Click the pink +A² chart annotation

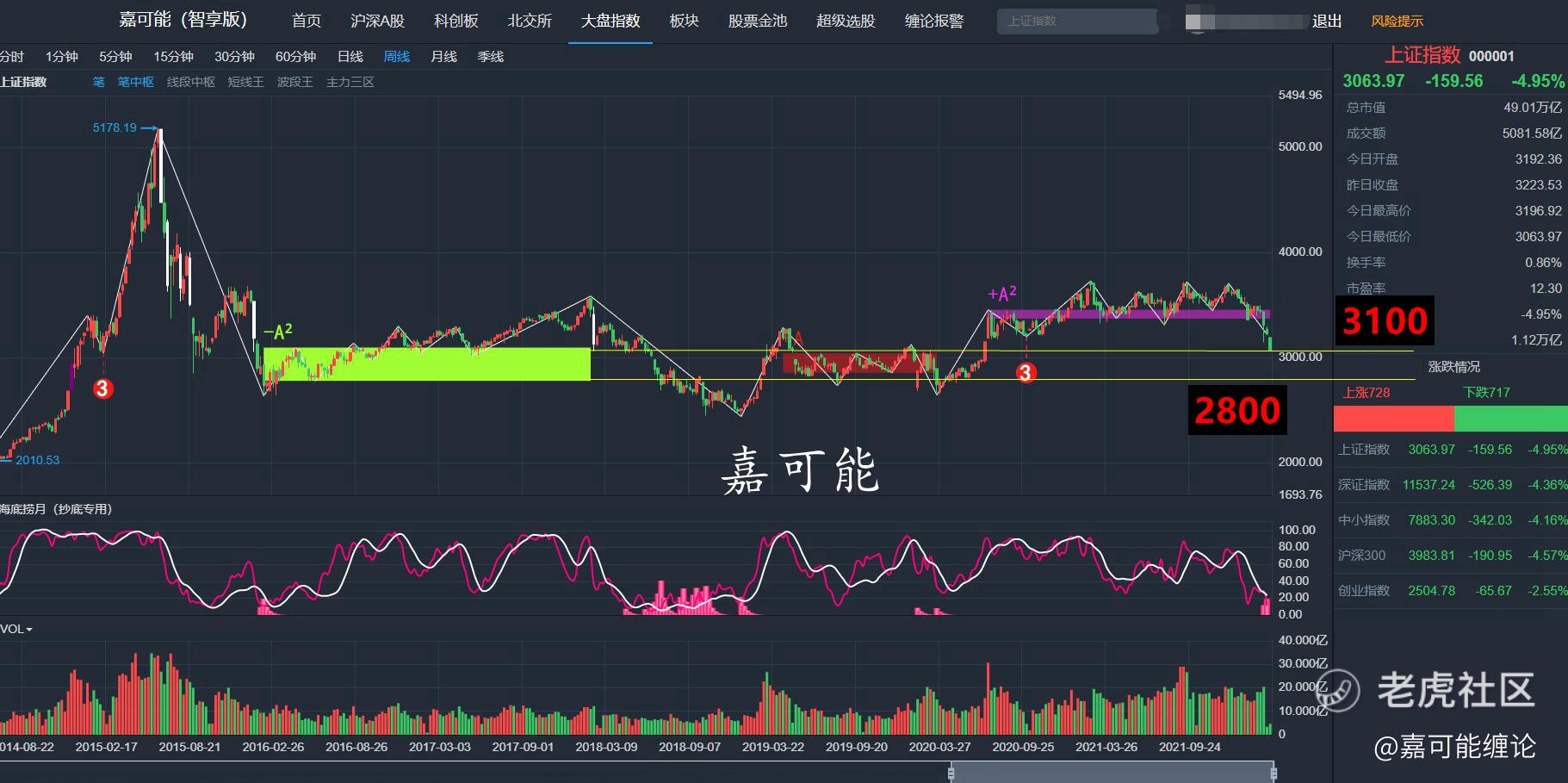[1002, 295]
